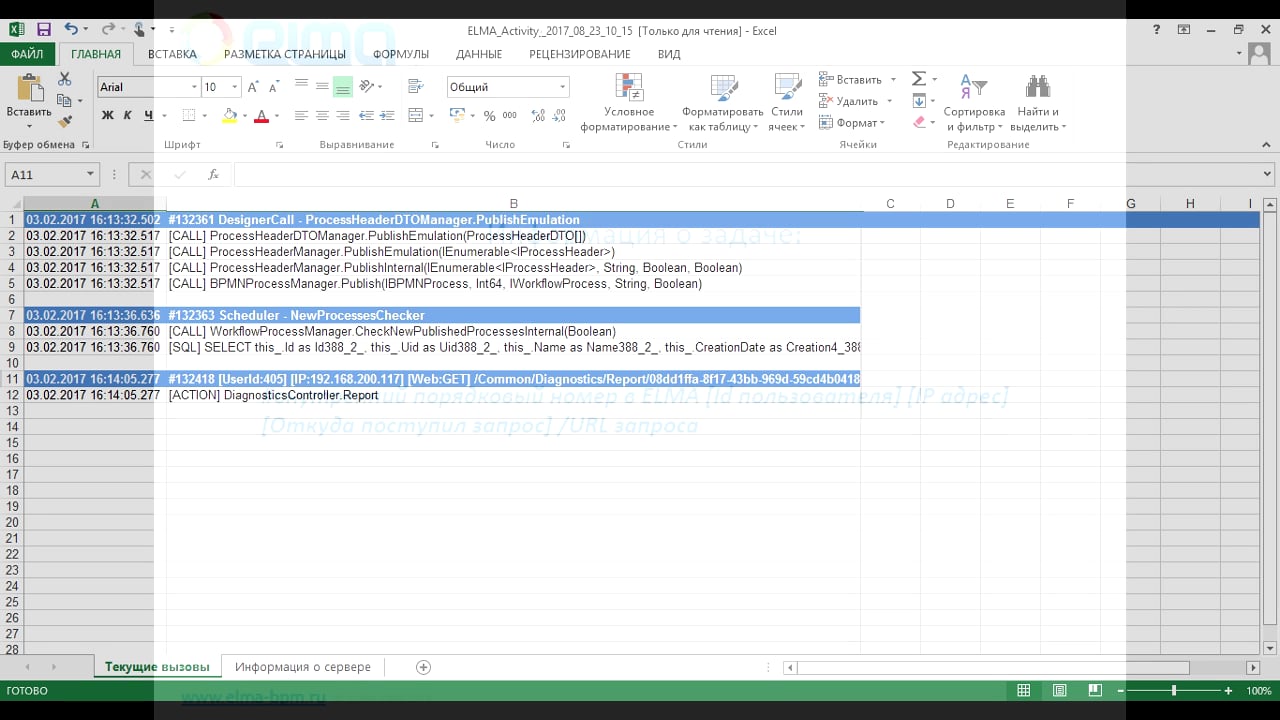Expand the Name Box A11 dropdown
The image size is (1280, 720).
tap(90, 174)
